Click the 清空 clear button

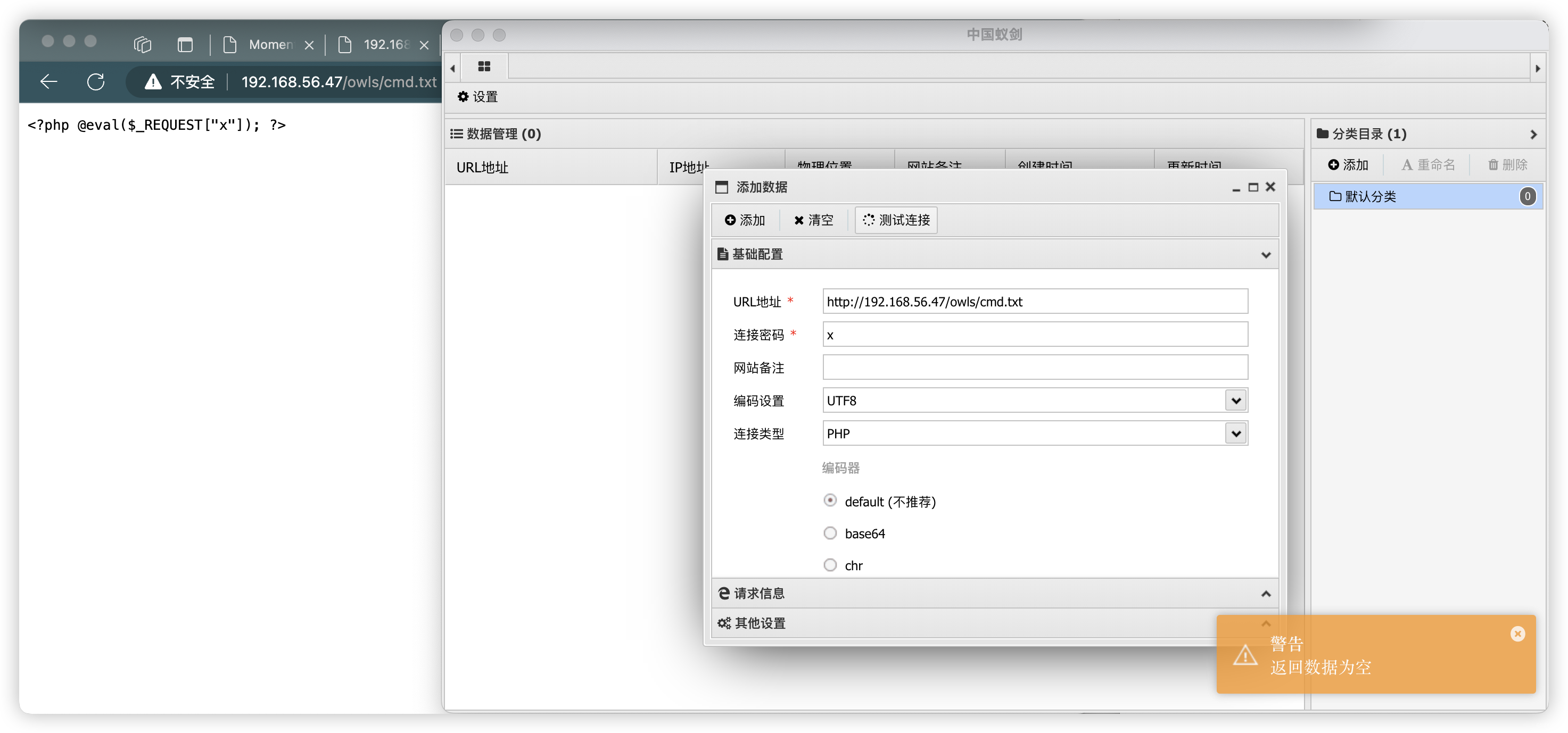tap(813, 220)
